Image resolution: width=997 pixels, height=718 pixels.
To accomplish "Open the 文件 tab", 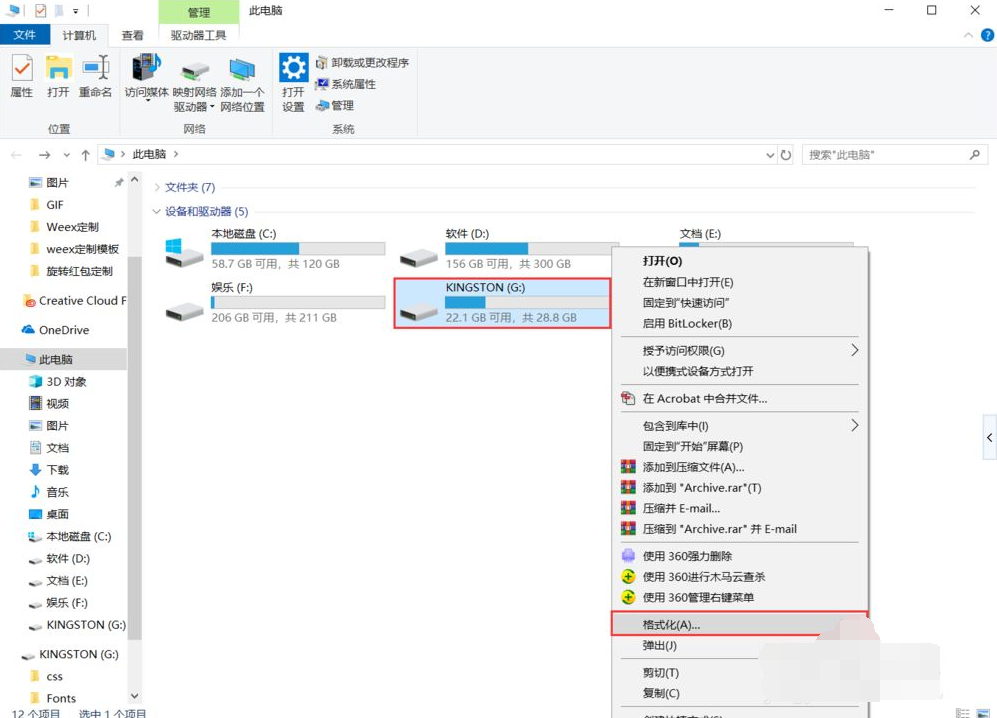I will coord(24,35).
